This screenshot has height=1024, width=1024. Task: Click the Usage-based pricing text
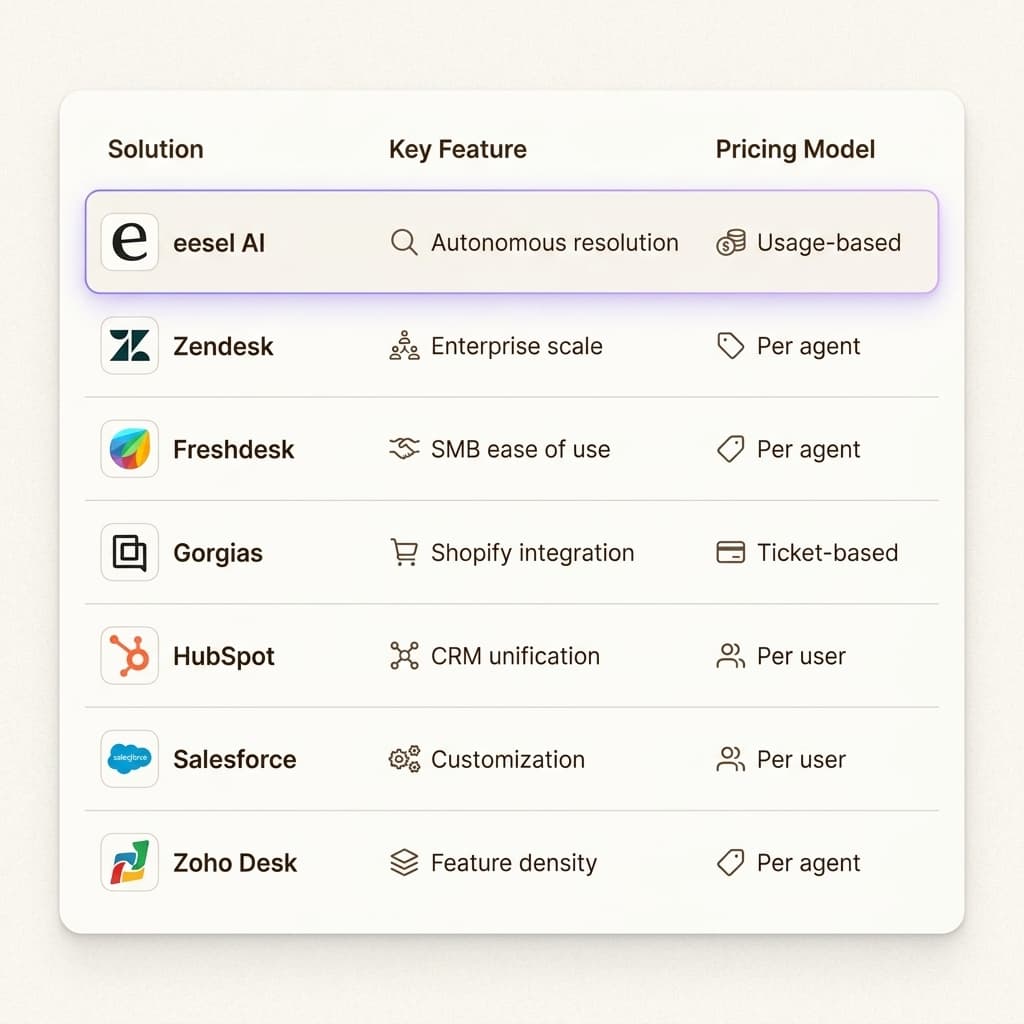pyautogui.click(x=829, y=243)
